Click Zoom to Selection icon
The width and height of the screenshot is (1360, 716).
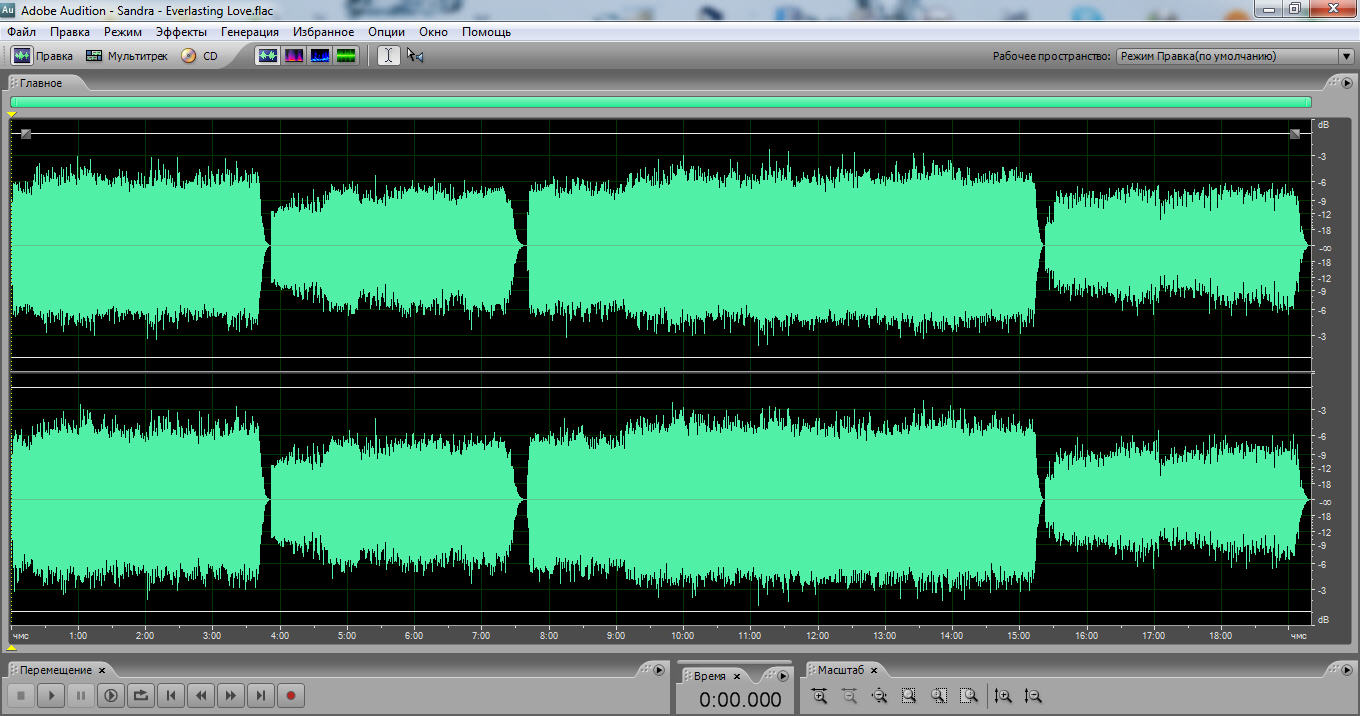click(909, 696)
